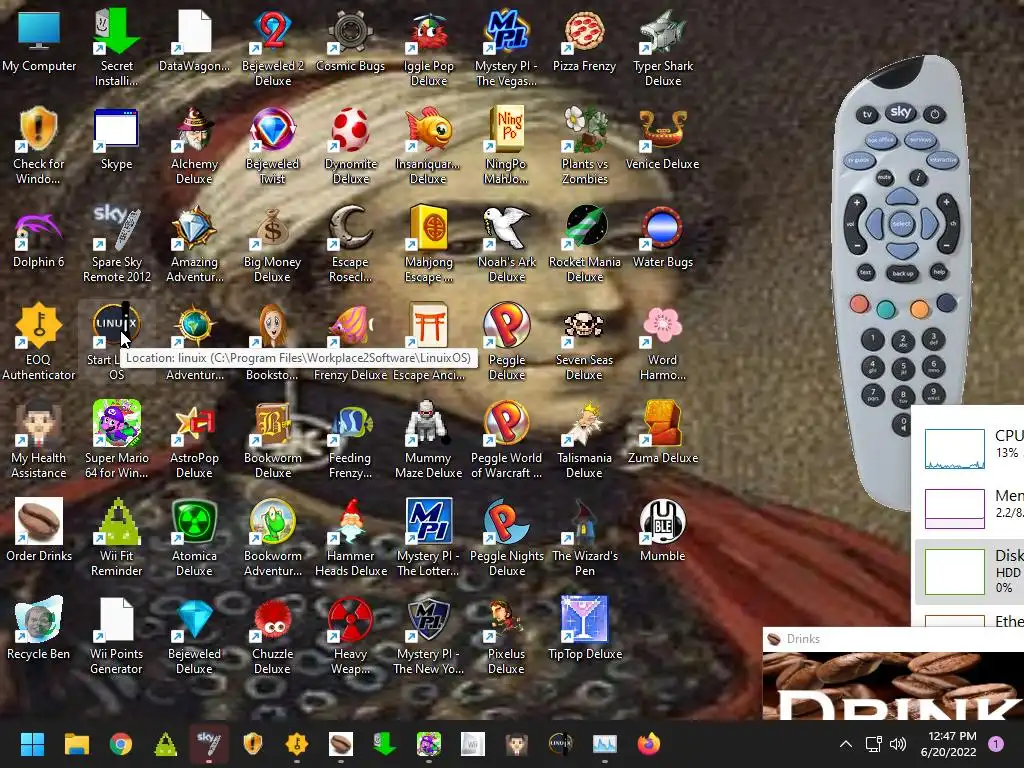Screen dimensions: 1024x768
Task: Select the Chuzzle Deluxe icon
Action: pyautogui.click(x=272, y=637)
